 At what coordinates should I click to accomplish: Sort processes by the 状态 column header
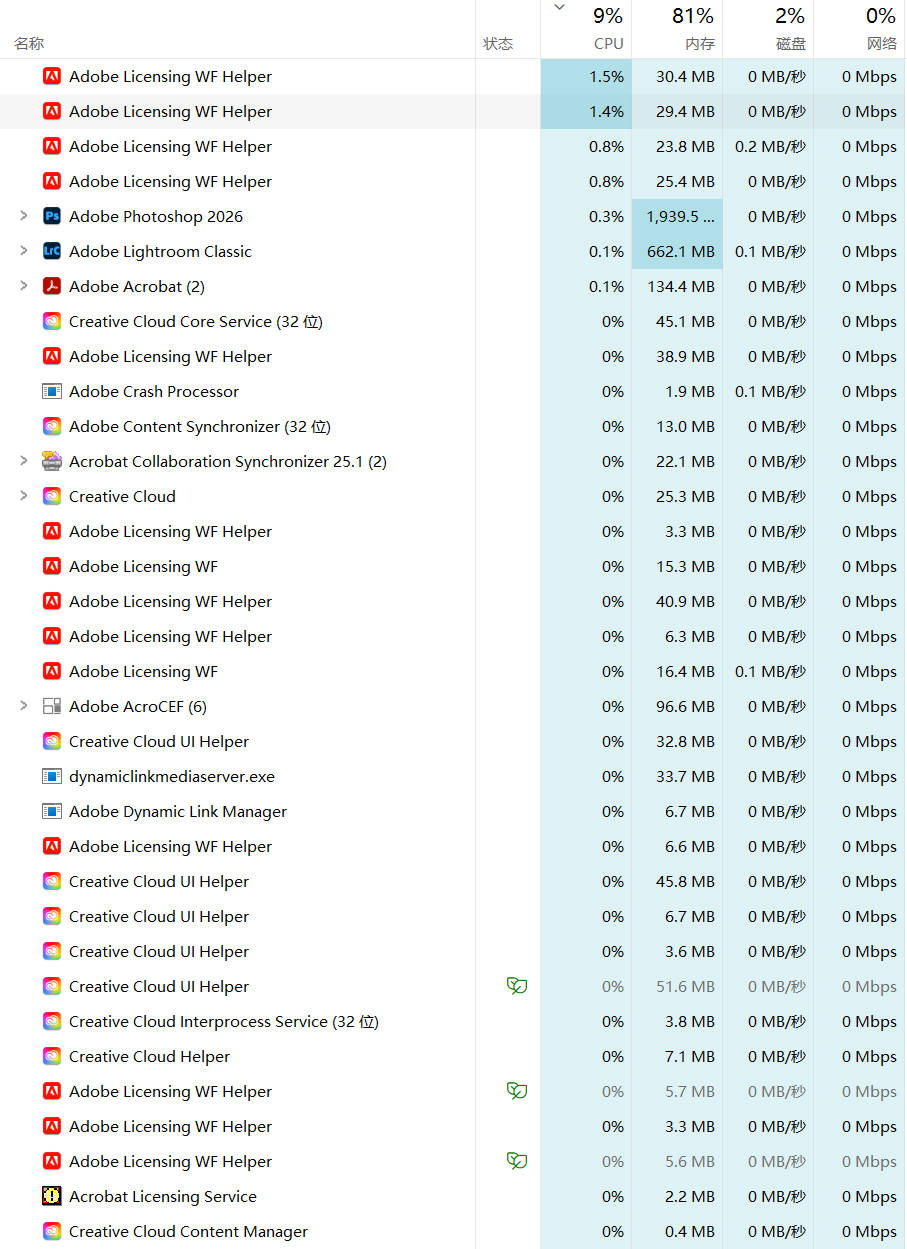click(498, 44)
